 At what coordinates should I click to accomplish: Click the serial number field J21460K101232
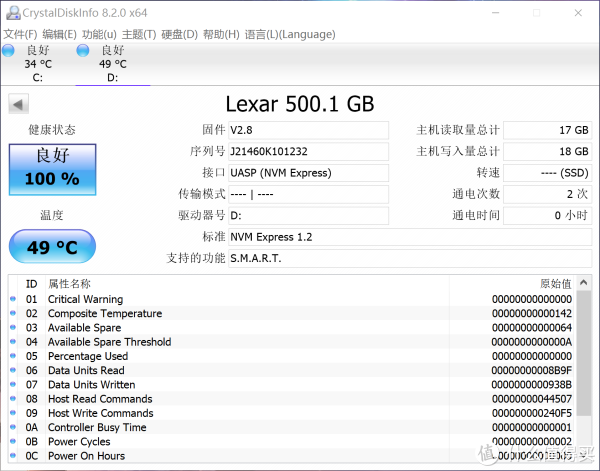tap(308, 152)
